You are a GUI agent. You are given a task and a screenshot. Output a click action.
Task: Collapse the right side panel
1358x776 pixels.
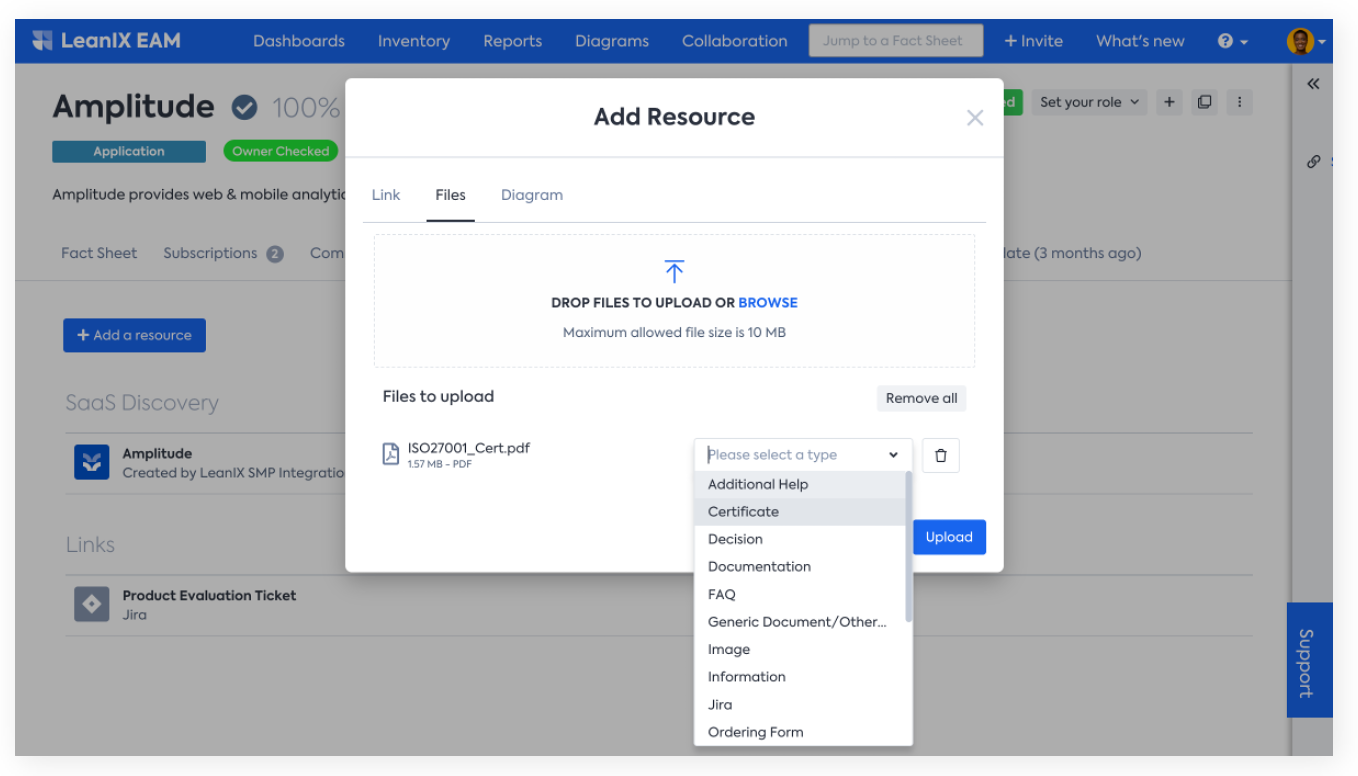click(1313, 84)
